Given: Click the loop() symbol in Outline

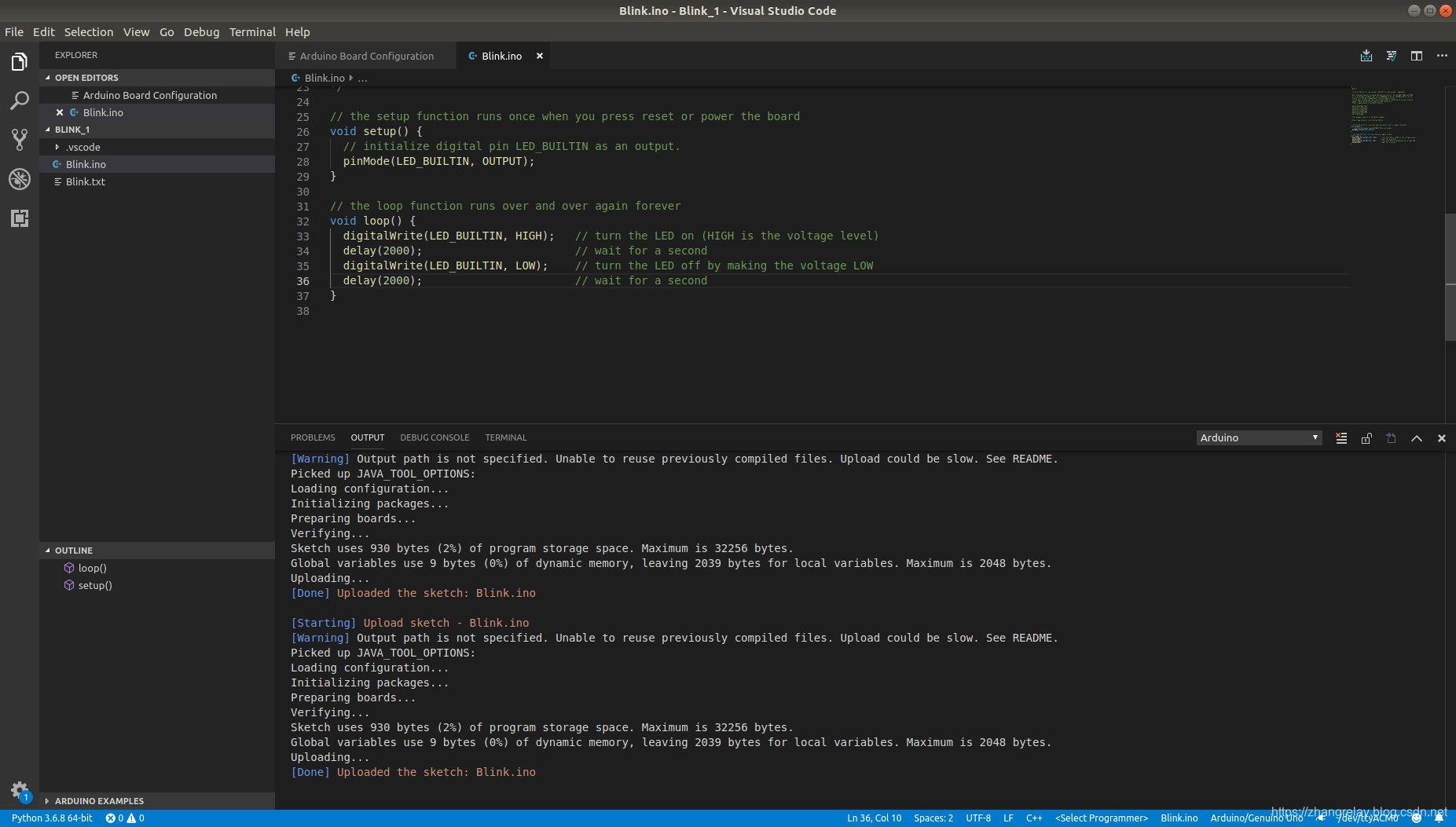Looking at the screenshot, I should pos(92,568).
